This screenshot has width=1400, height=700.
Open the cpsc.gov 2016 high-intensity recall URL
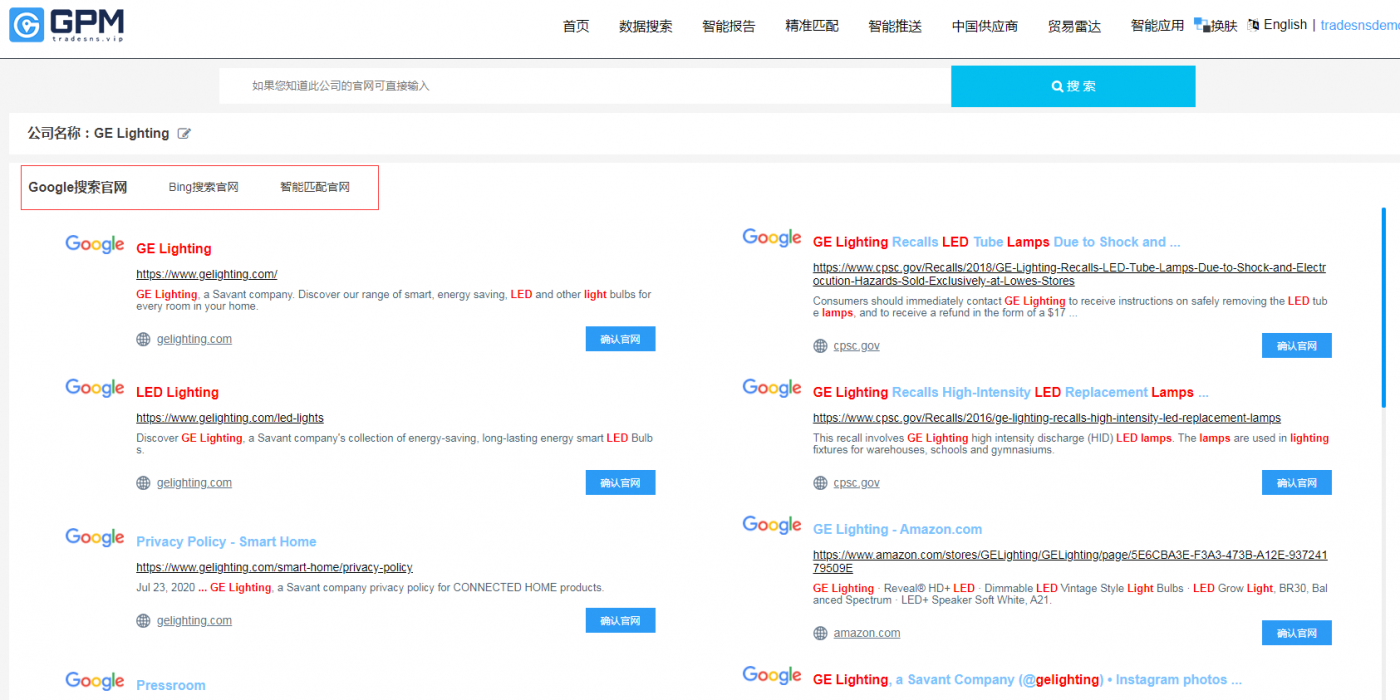(1047, 418)
